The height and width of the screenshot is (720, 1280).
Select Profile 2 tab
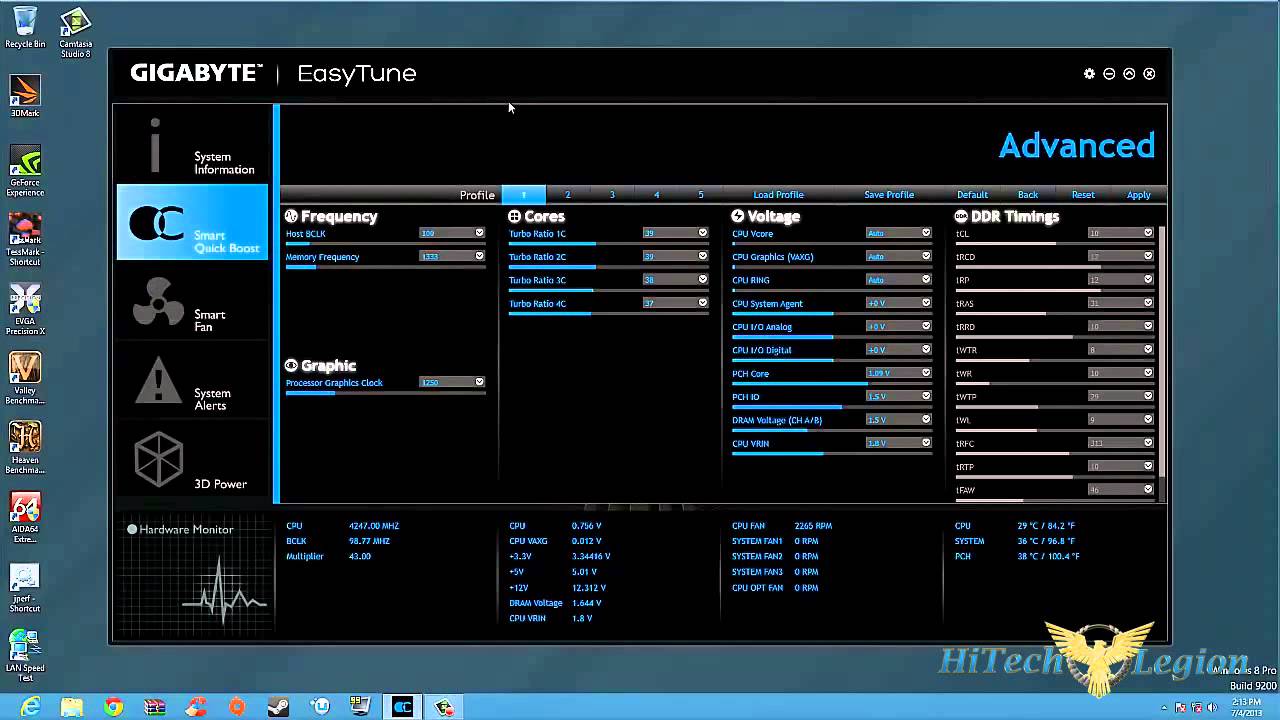coord(568,195)
